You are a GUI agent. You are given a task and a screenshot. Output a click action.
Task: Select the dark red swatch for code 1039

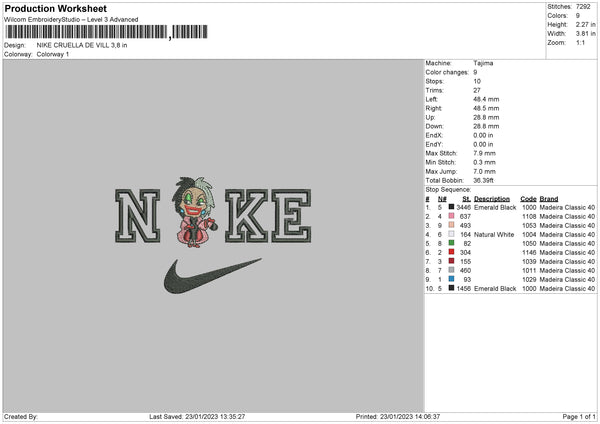[x=452, y=261]
